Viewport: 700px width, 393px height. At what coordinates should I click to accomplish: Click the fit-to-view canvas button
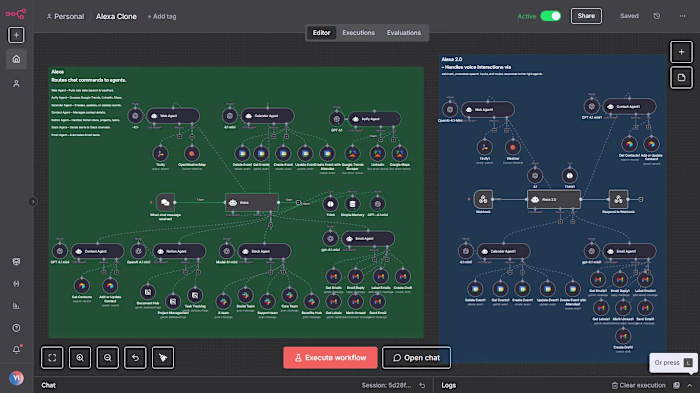[52, 358]
